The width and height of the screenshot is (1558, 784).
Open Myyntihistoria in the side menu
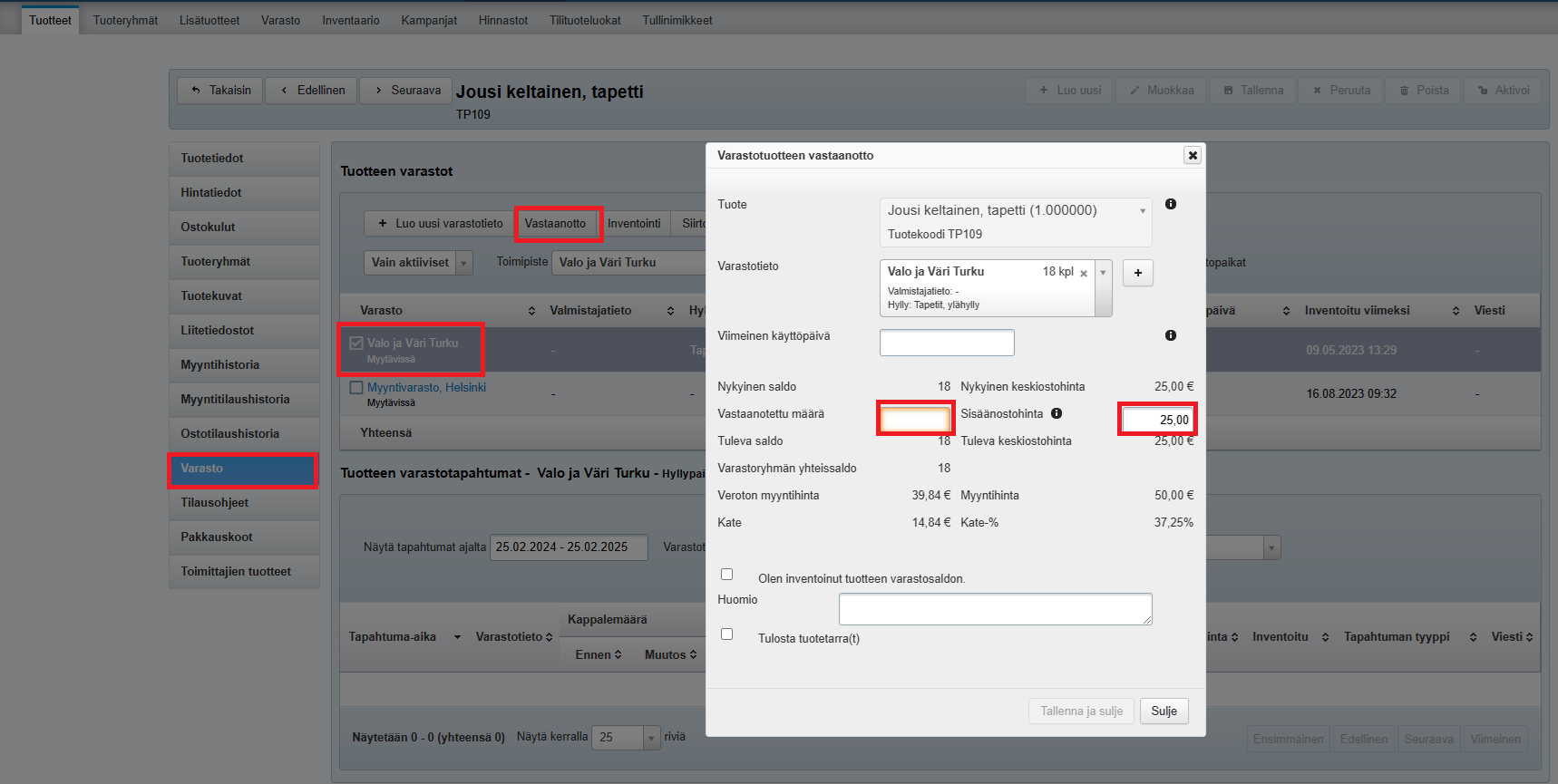pos(220,364)
